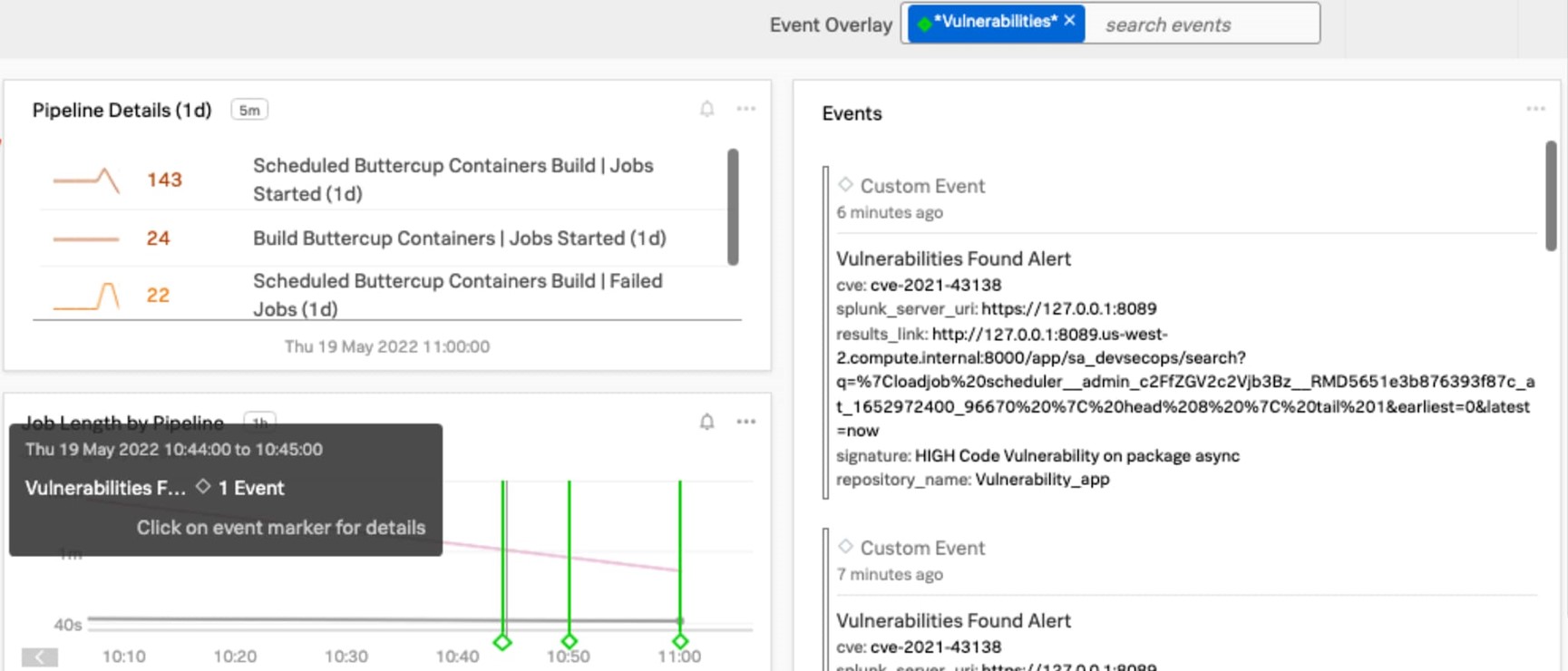Open Pipeline Details more options menu
Screen dimensions: 1568x671
tap(746, 109)
